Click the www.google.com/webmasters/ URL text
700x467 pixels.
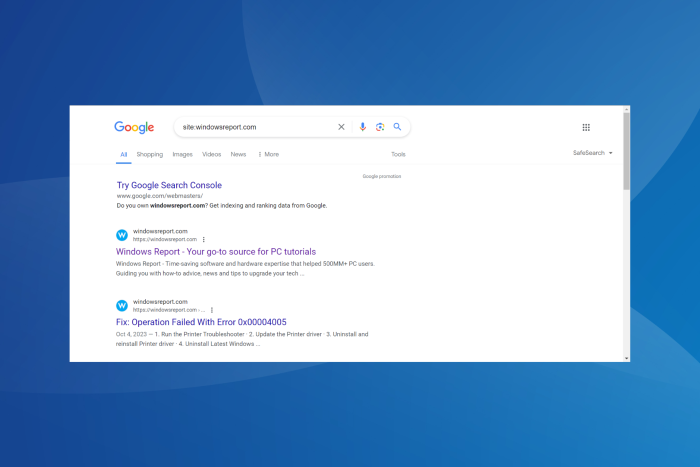160,196
